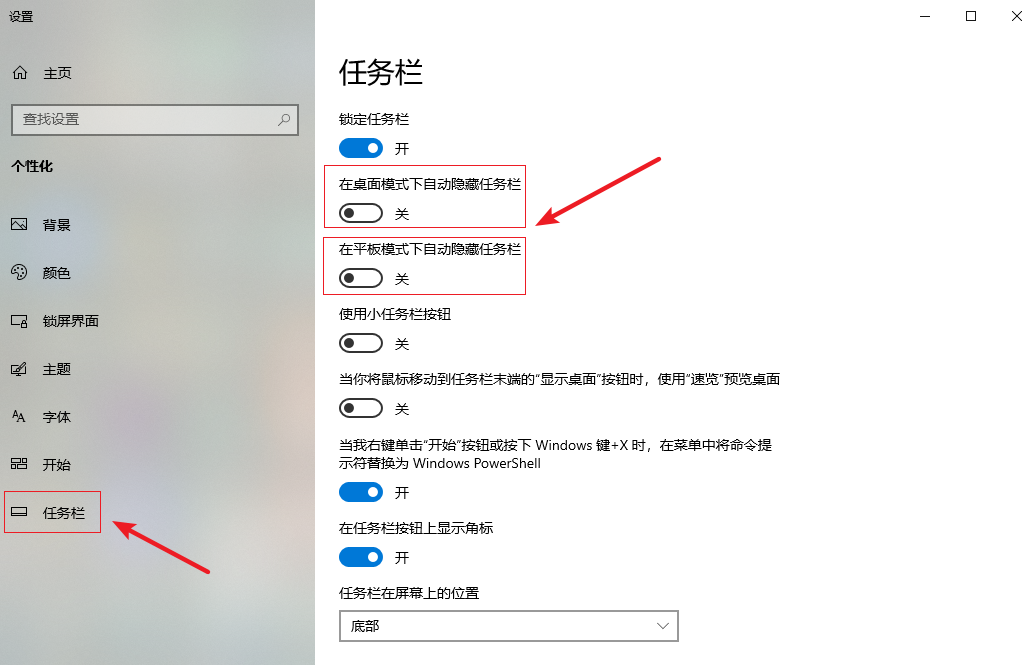Click the home icon beside 主页
Image resolution: width=1032 pixels, height=665 pixels.
[x=20, y=72]
